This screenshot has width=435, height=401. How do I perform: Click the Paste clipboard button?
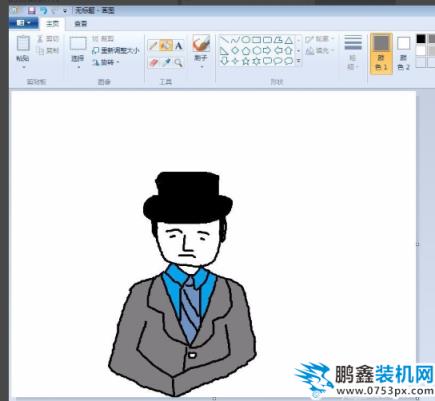[23, 49]
